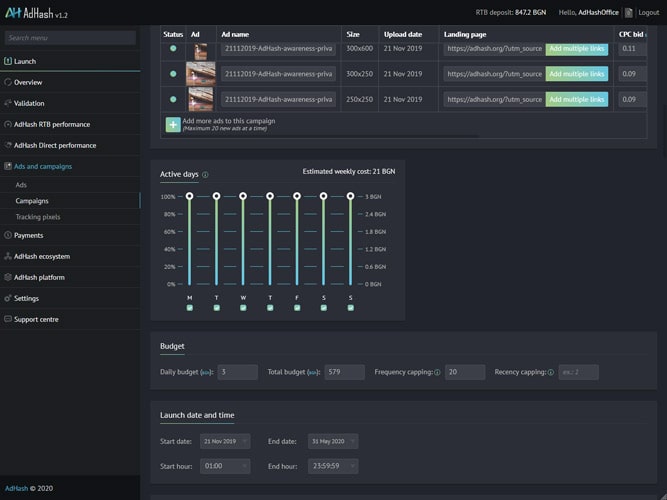Click the green plus icon to add ads
Image resolution: width=667 pixels, height=500 pixels.
click(173, 124)
